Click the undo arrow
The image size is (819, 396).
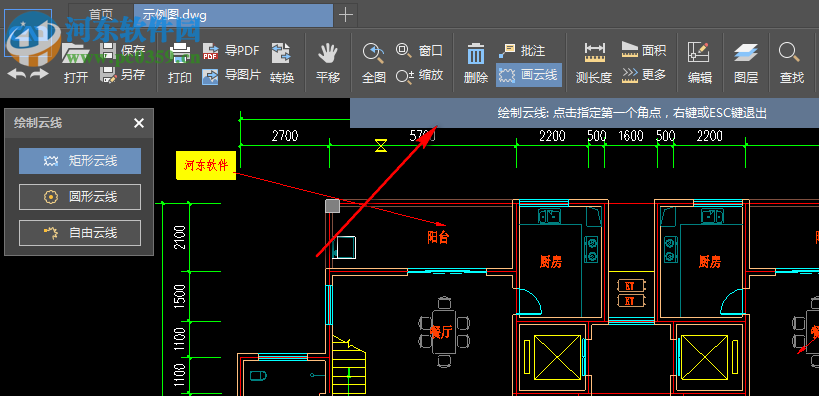coord(16,73)
